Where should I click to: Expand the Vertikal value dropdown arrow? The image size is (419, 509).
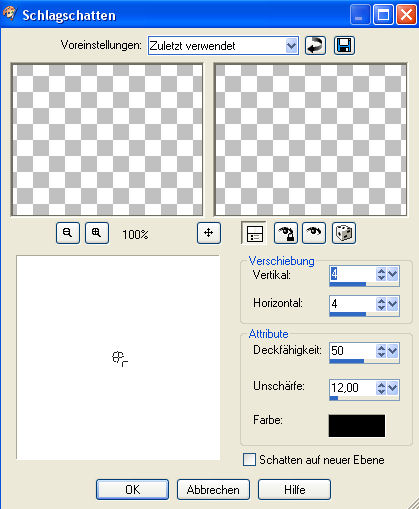(x=393, y=274)
